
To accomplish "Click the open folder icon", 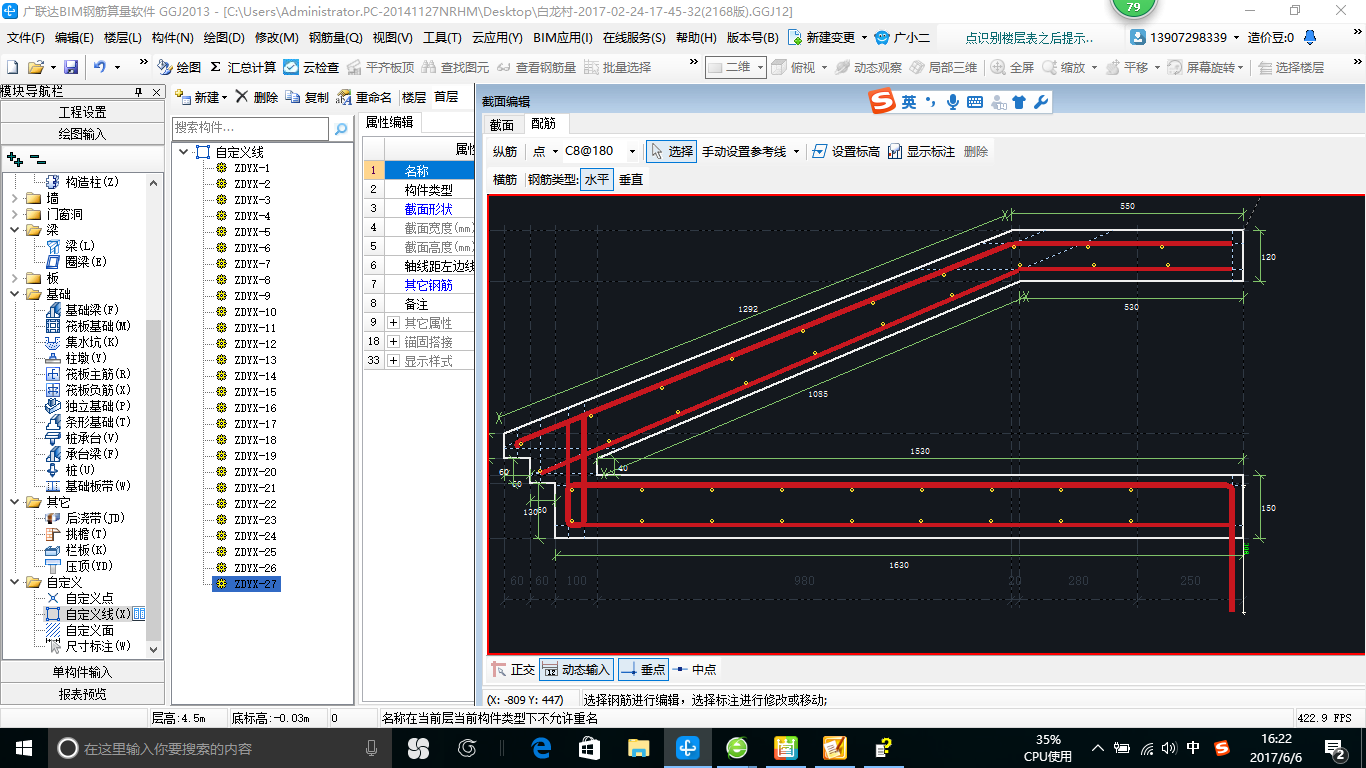I will [35, 67].
